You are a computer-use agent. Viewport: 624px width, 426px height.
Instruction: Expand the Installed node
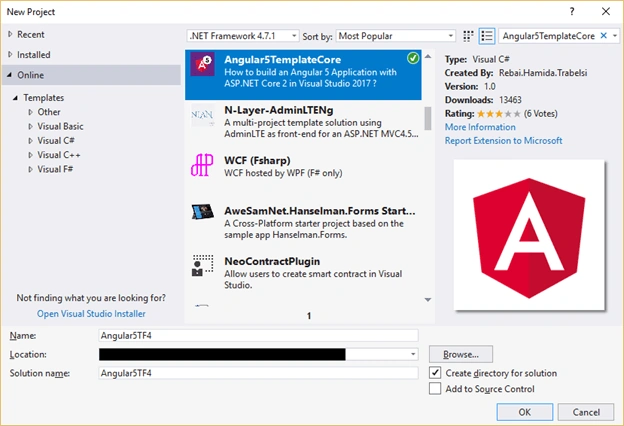(10, 55)
